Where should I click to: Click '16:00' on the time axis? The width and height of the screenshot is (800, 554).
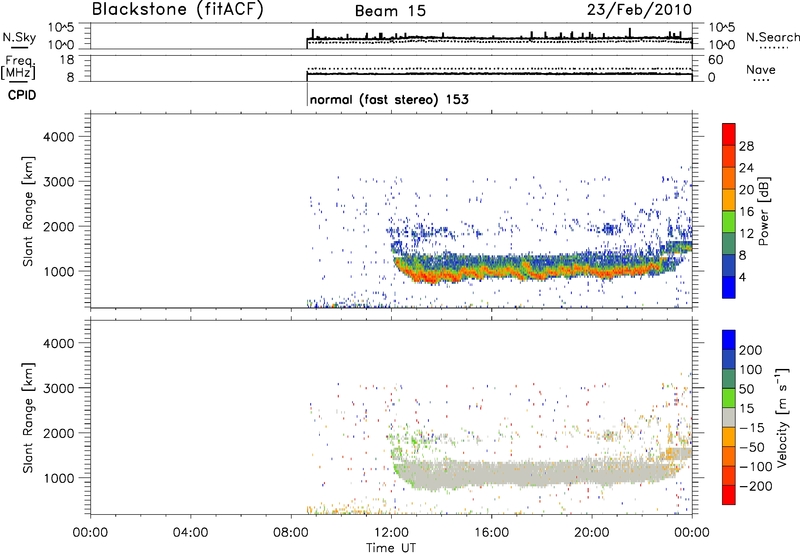[491, 533]
